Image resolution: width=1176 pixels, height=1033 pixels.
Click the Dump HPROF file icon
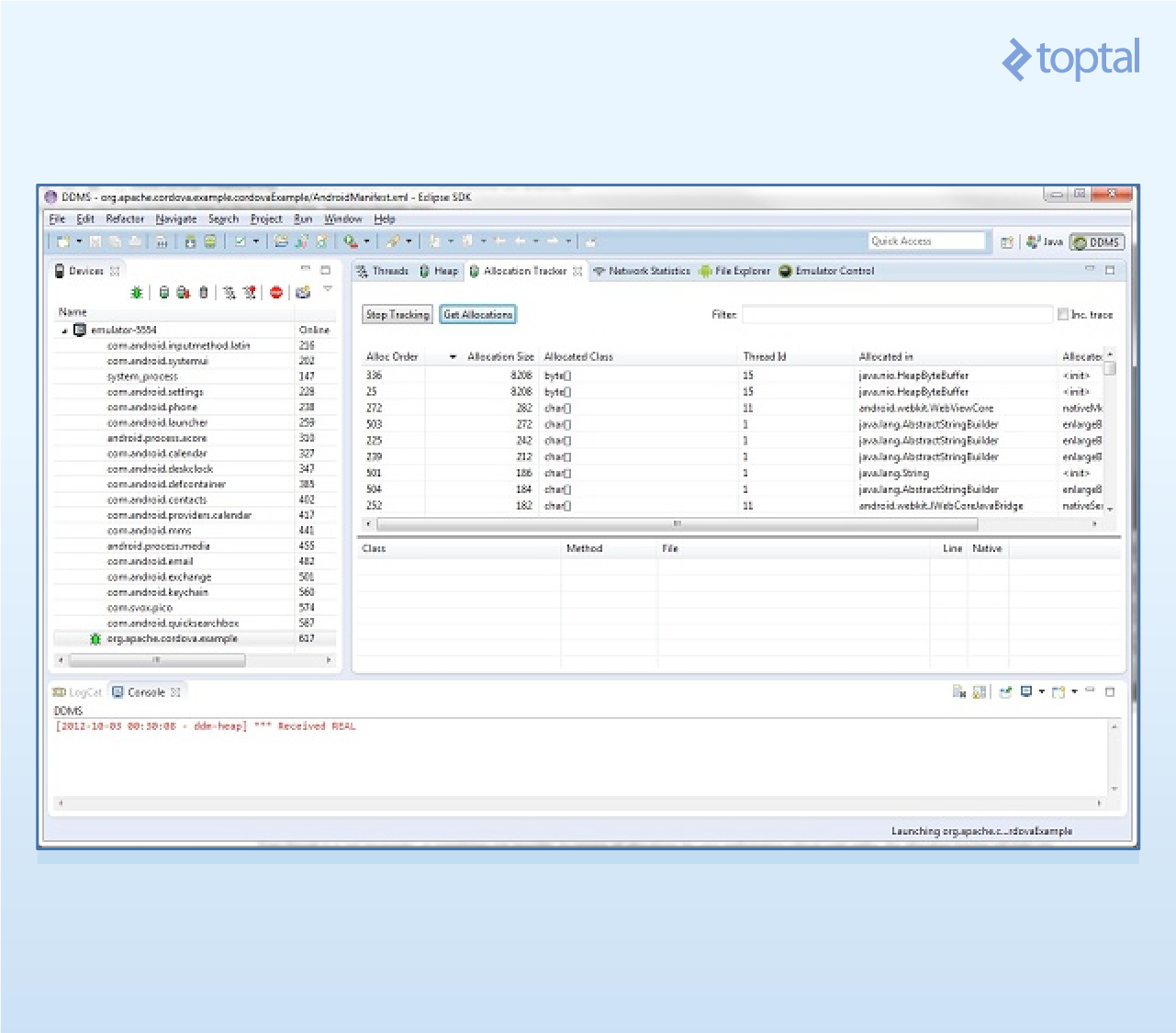183,292
